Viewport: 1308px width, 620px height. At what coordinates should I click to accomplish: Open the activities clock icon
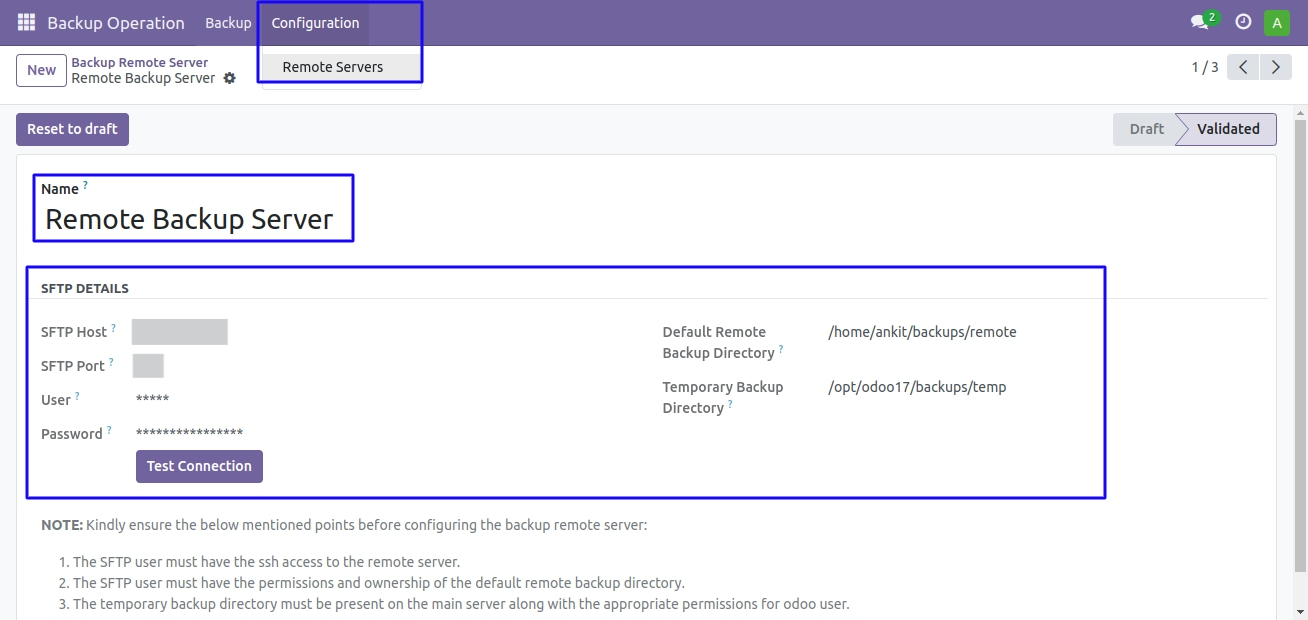pyautogui.click(x=1243, y=22)
